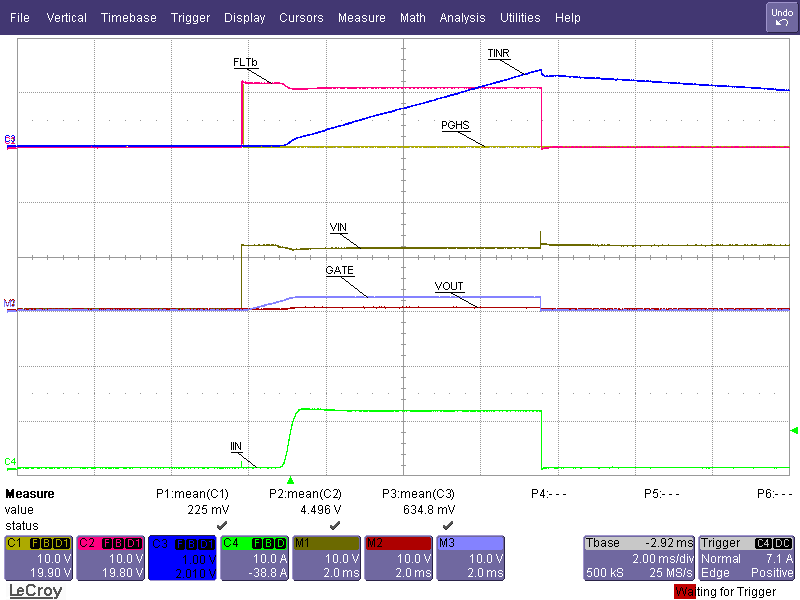Viewport: 800px width, 600px height.
Task: Open the M1 memory trace descriptor
Action: tap(325, 557)
